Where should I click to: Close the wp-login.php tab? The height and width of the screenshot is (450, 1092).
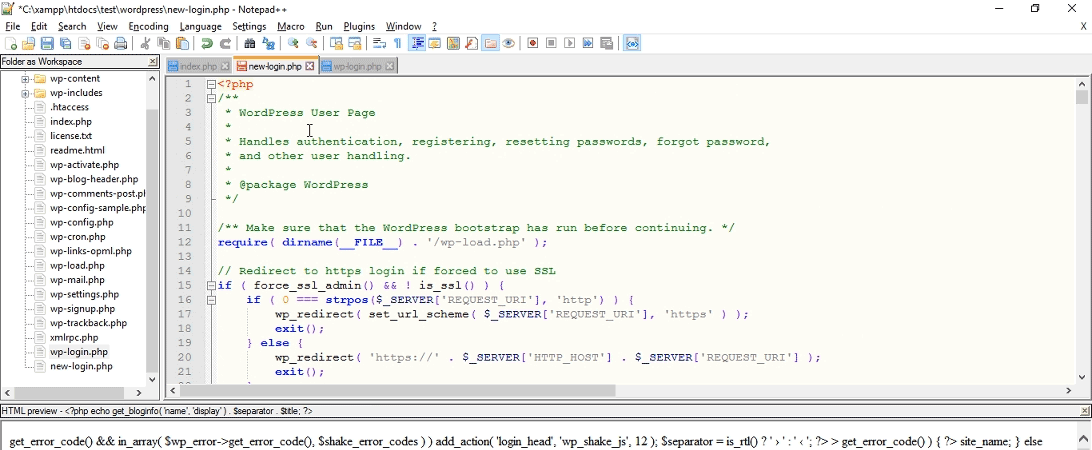(x=390, y=67)
